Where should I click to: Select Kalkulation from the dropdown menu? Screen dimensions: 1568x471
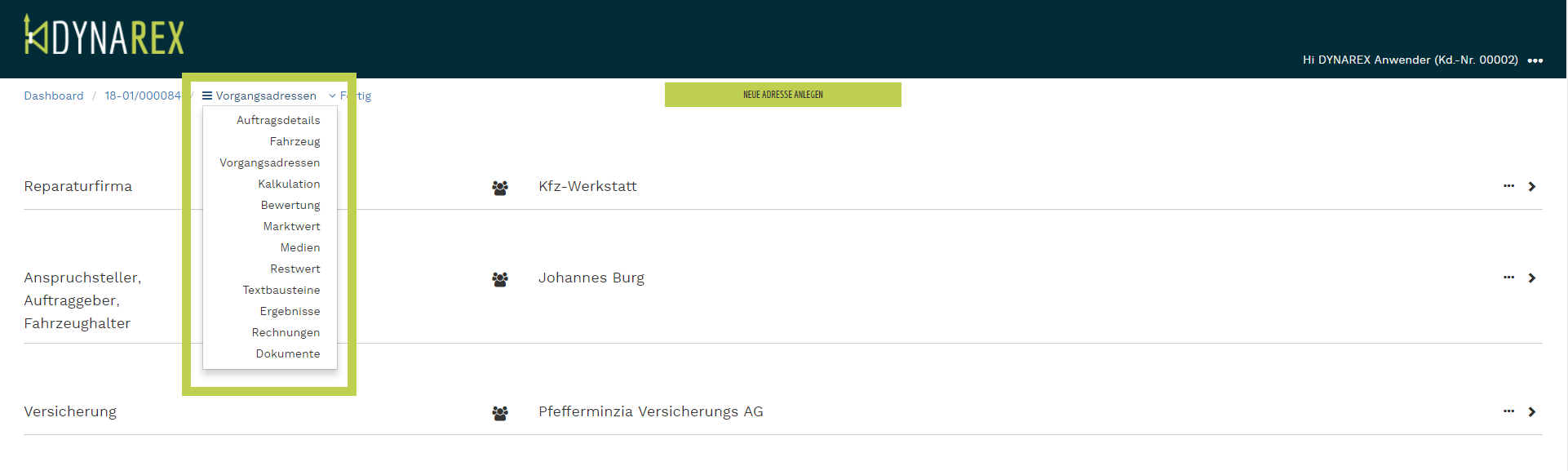289,184
